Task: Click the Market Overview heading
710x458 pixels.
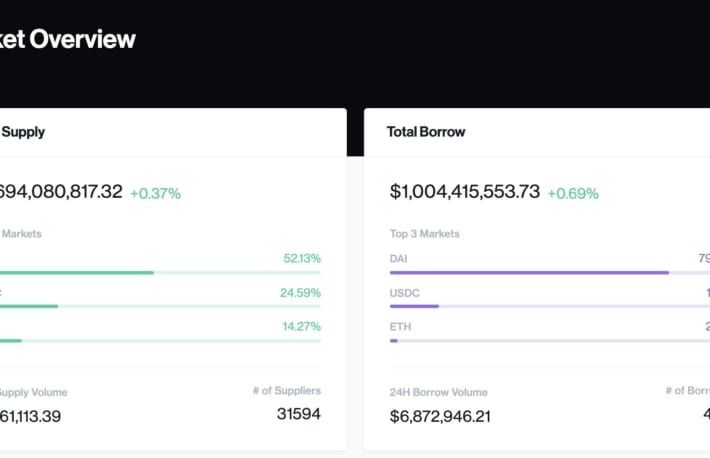Action: [67, 39]
